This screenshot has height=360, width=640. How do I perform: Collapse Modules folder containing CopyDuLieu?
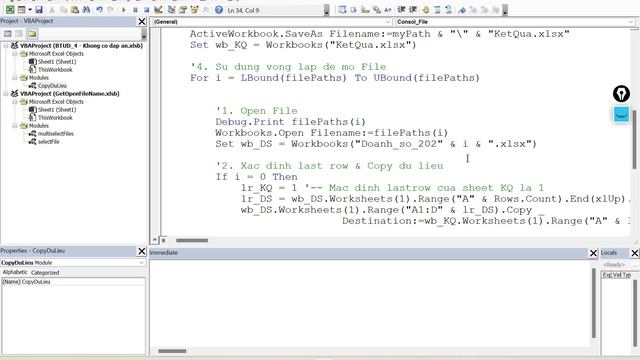pyautogui.click(x=15, y=78)
